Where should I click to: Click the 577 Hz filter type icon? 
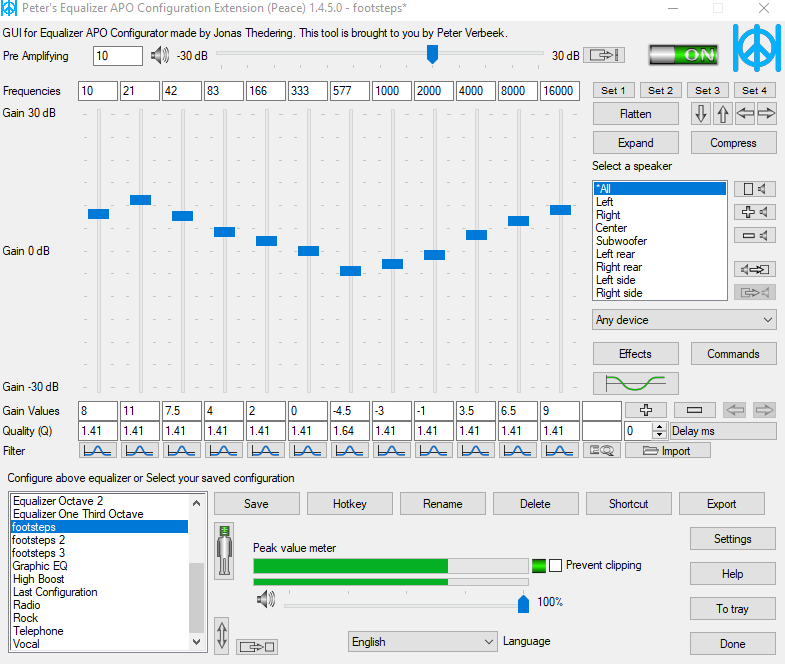point(349,451)
